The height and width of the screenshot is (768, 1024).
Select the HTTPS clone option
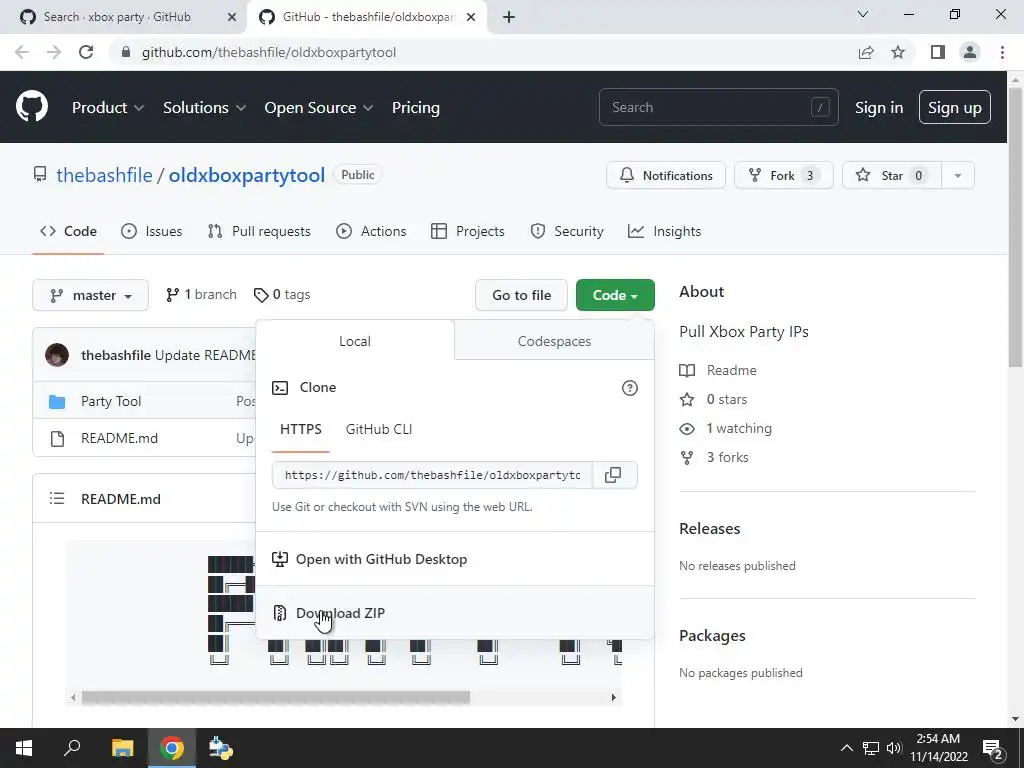(300, 429)
